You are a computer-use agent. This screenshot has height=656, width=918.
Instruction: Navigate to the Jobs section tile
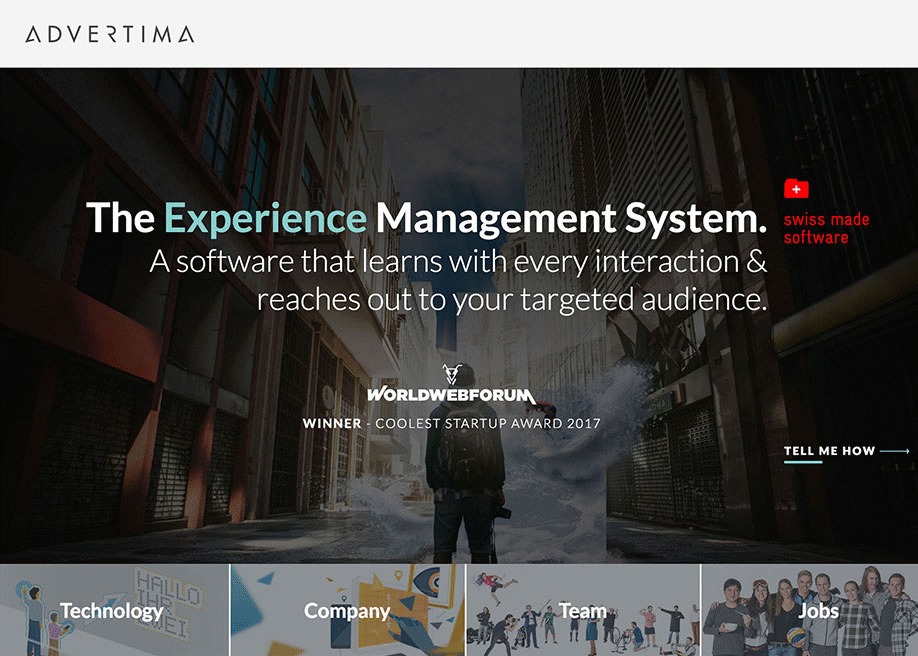[810, 610]
